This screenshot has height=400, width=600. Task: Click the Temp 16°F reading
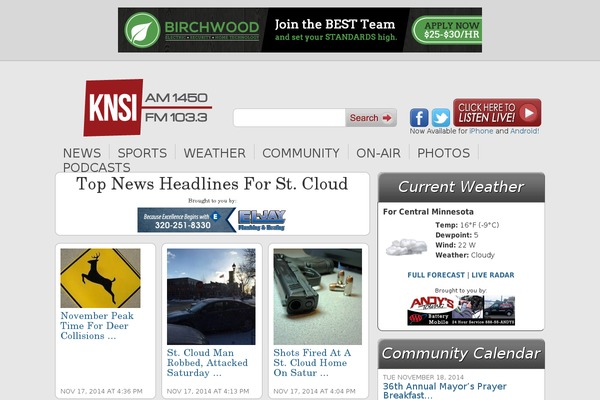467,225
